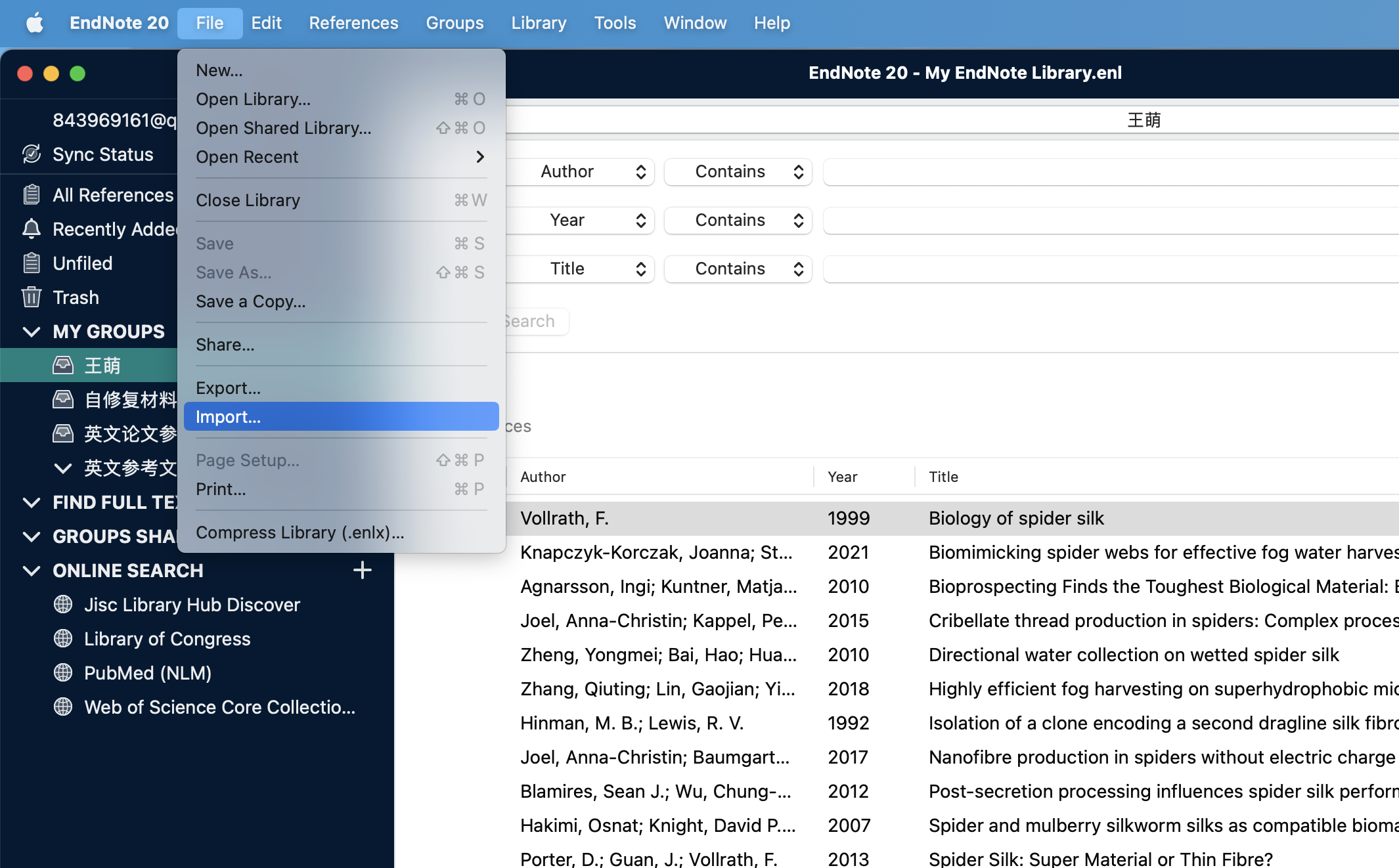
Task: Click the Recently Added bell icon
Action: 31,229
